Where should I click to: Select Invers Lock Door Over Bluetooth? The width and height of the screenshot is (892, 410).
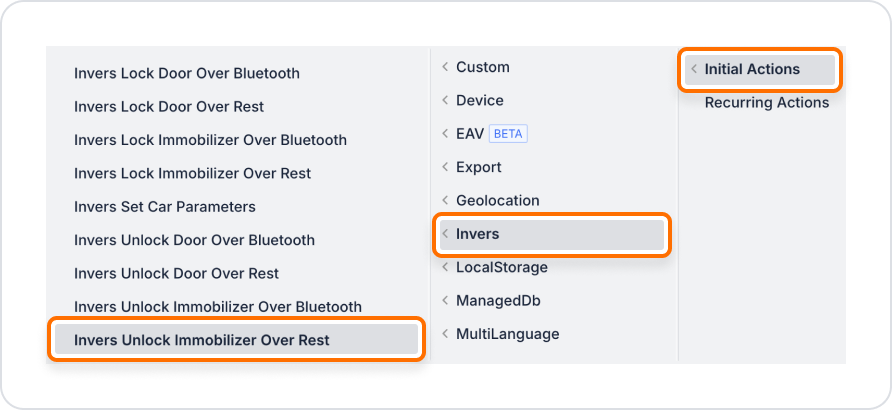click(187, 73)
